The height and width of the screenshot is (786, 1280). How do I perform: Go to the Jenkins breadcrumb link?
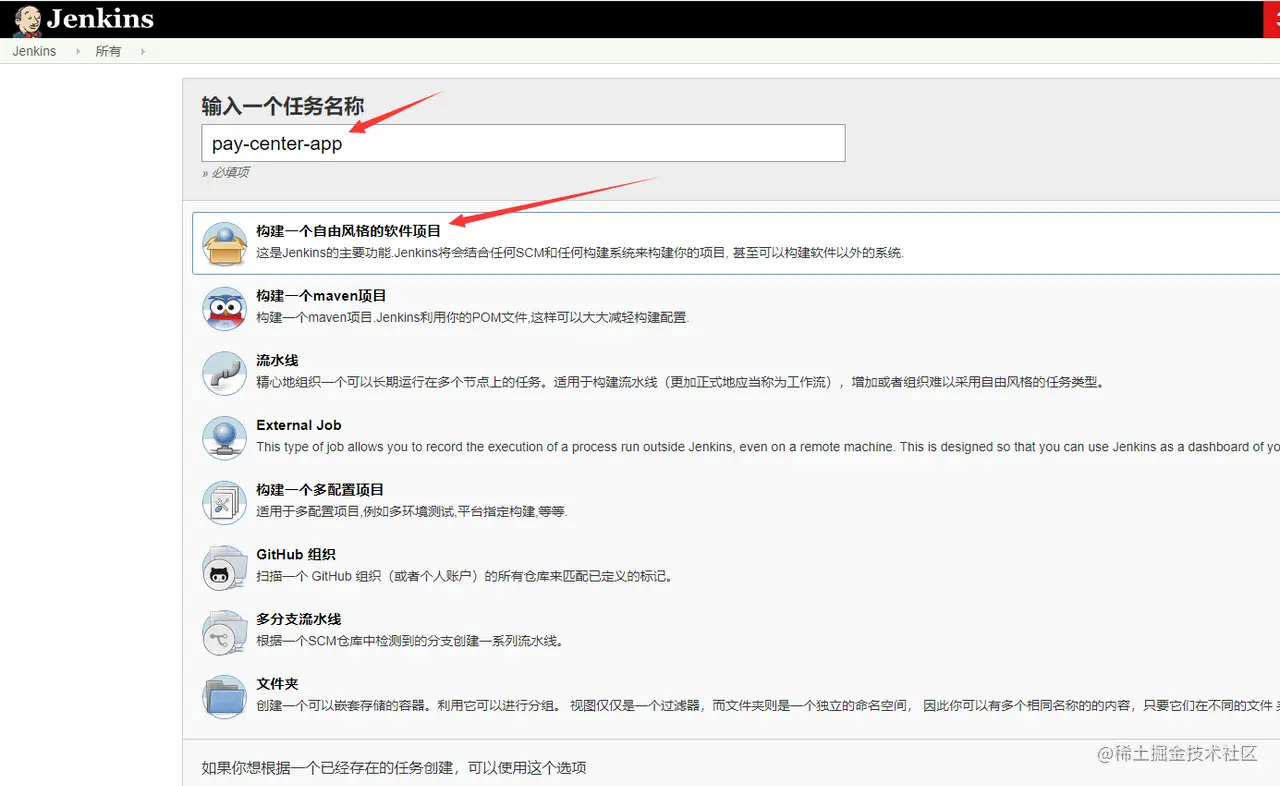click(34, 51)
